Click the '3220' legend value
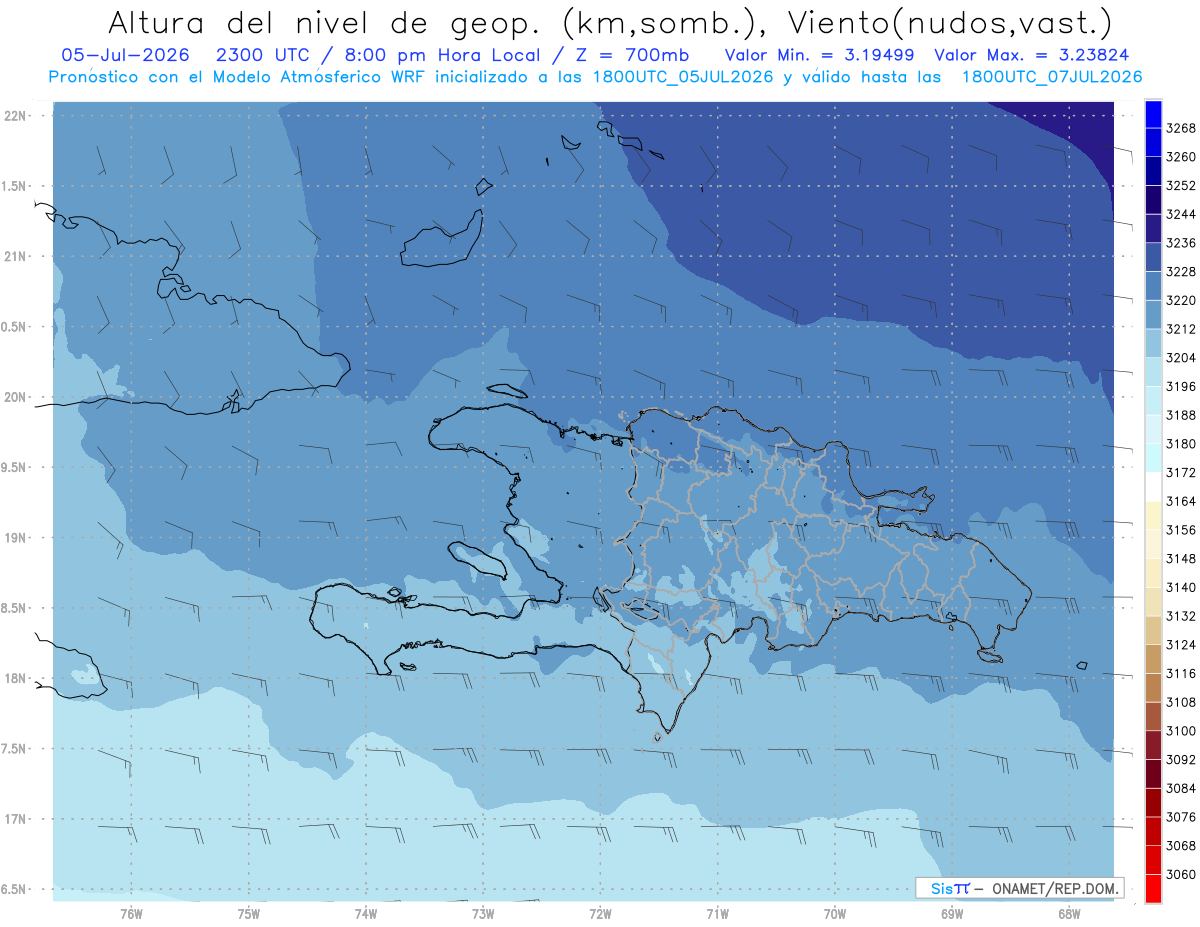1200x927 pixels. (x=1181, y=300)
